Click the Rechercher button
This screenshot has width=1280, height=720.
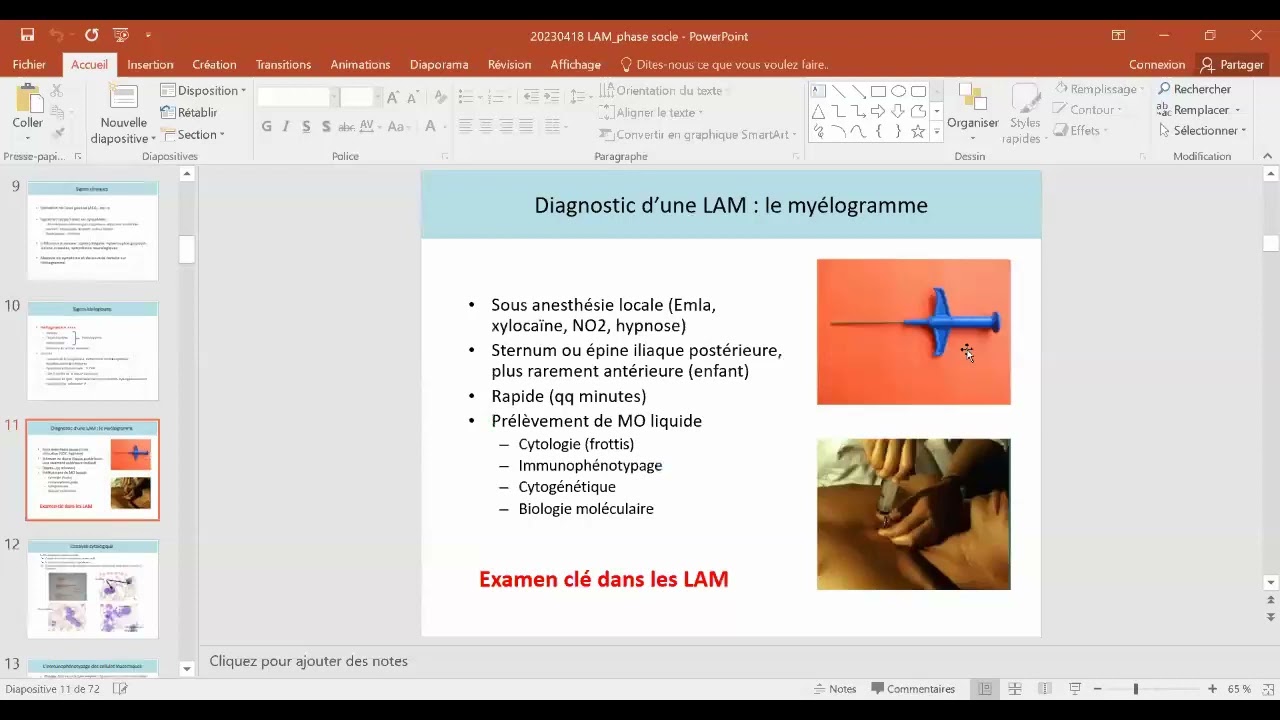click(x=1194, y=89)
